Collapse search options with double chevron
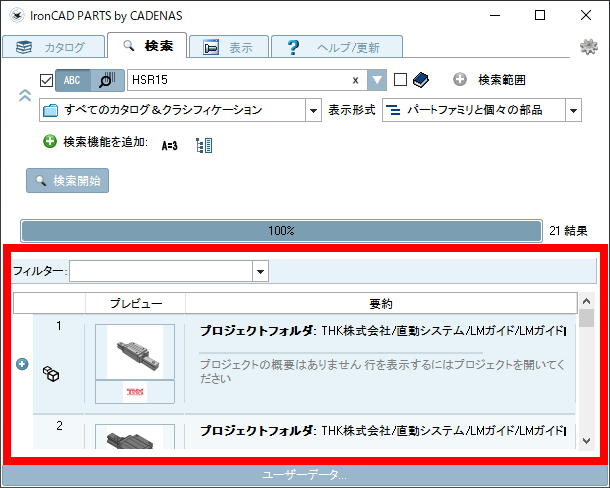The image size is (610, 488). 25,95
